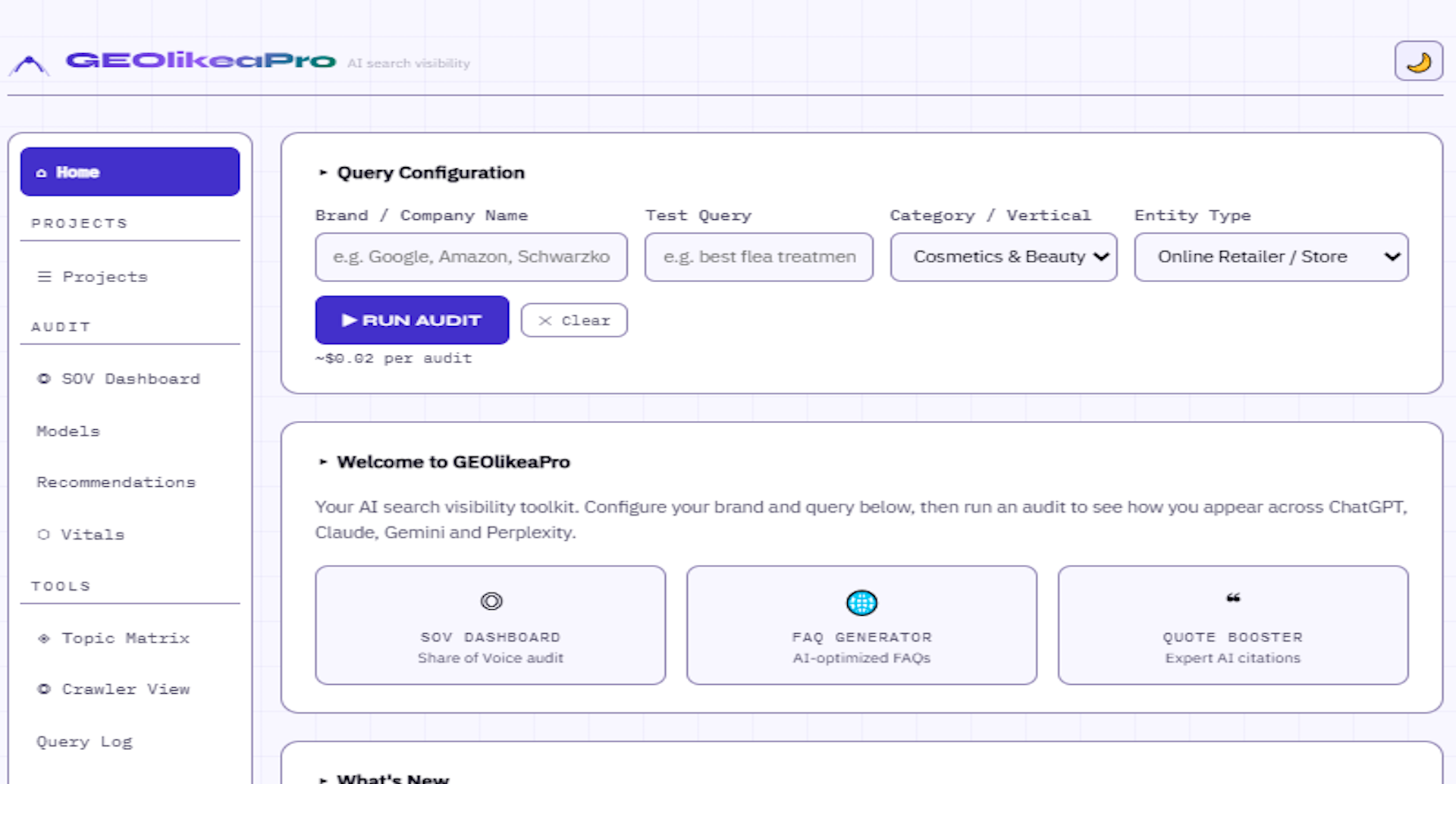The width and height of the screenshot is (1456, 819).
Task: Click the '~$0.02 per audit' text
Action: click(394, 358)
